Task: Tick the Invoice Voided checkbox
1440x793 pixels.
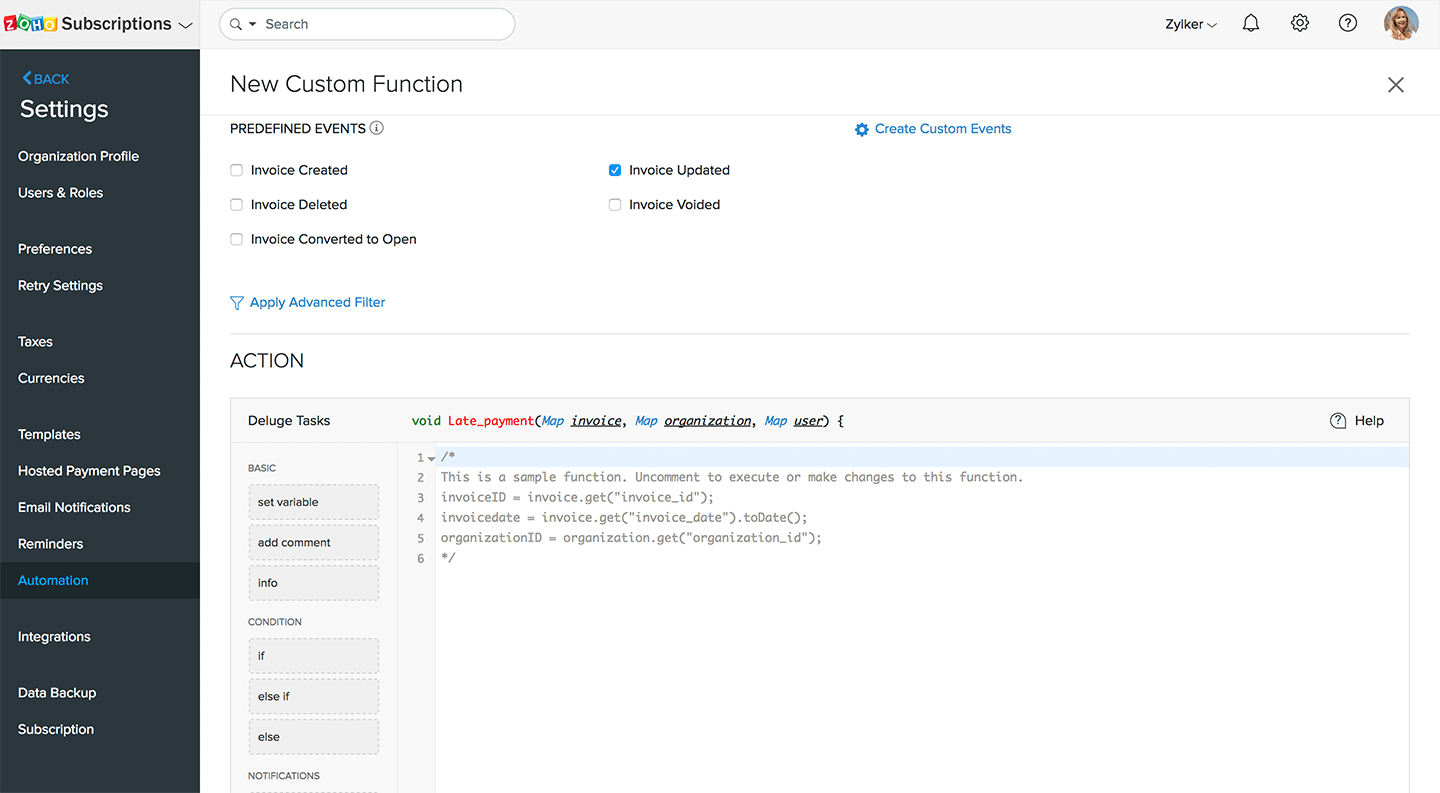Action: [615, 205]
